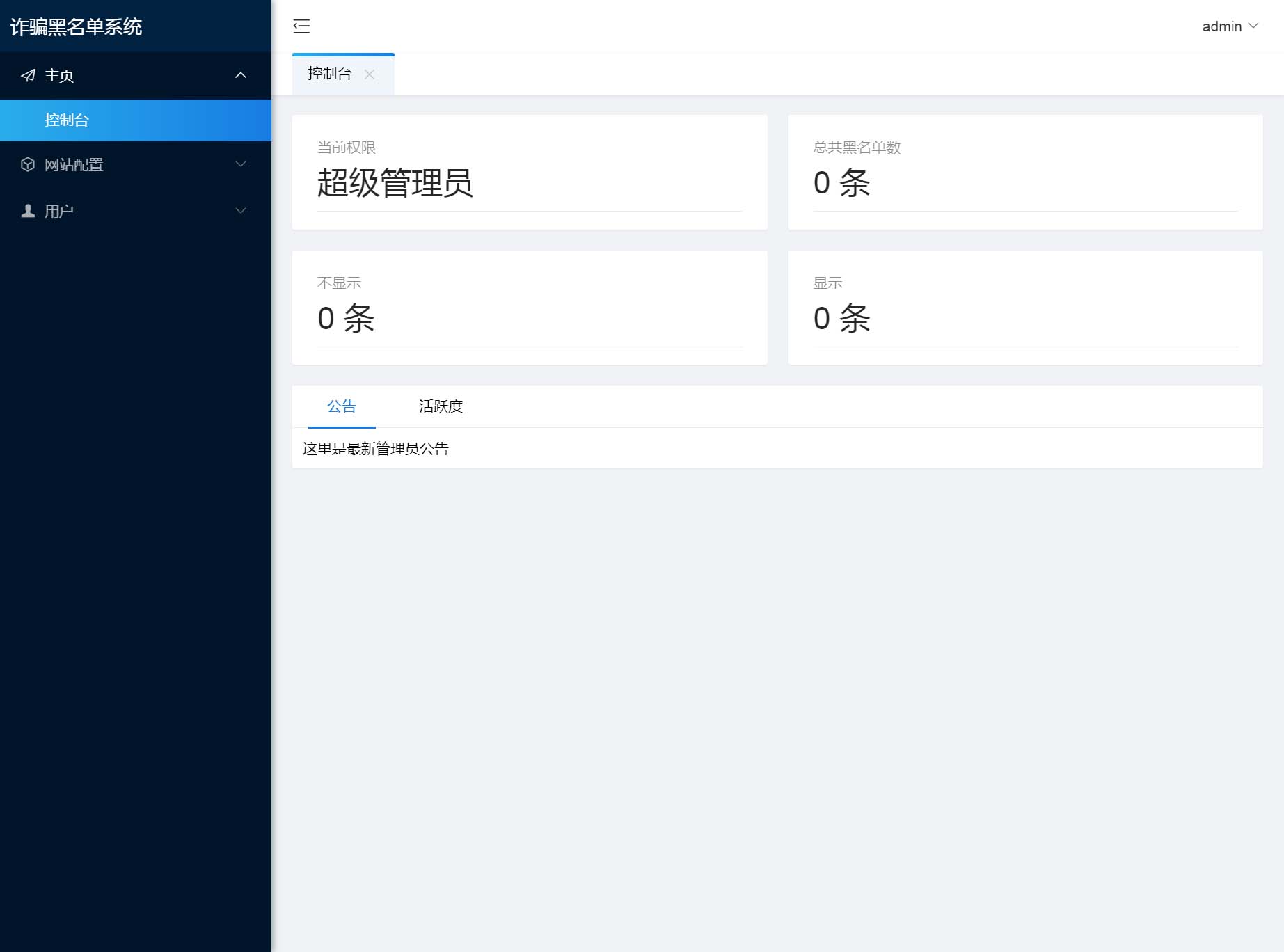
Task: Click the 用户 person icon
Action: pyautogui.click(x=28, y=210)
